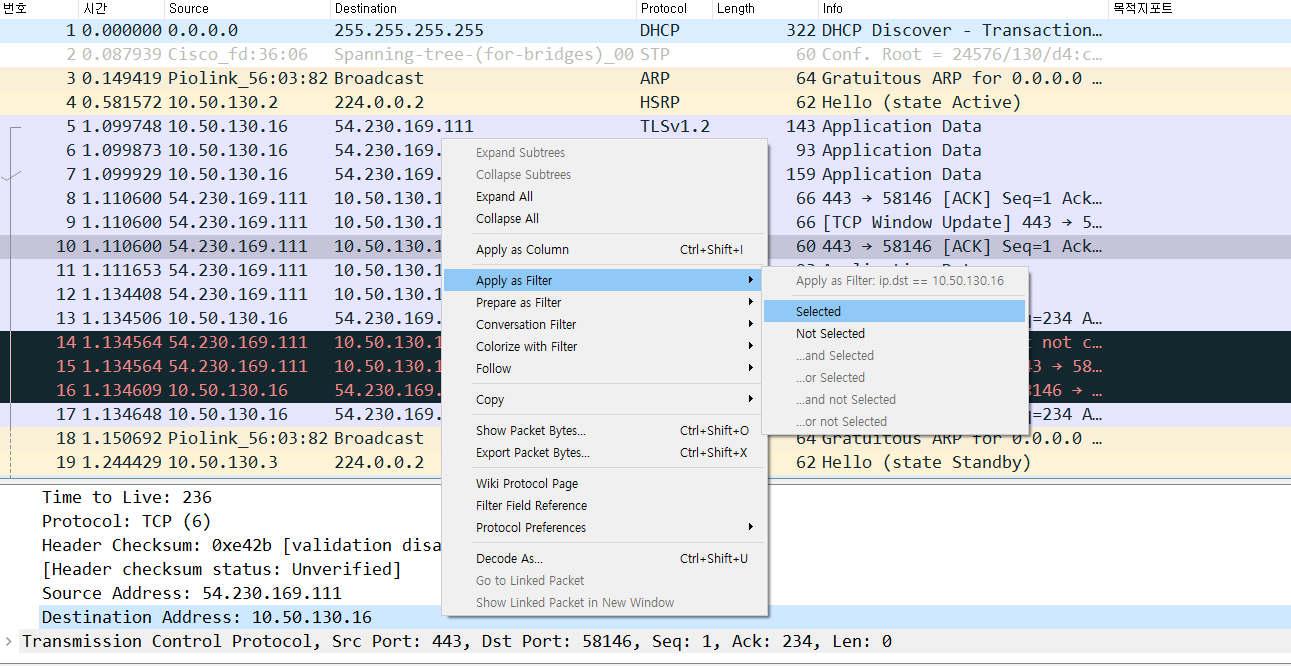This screenshot has height=666, width=1291.
Task: Sort by the 번호 column header
Action: click(x=39, y=8)
